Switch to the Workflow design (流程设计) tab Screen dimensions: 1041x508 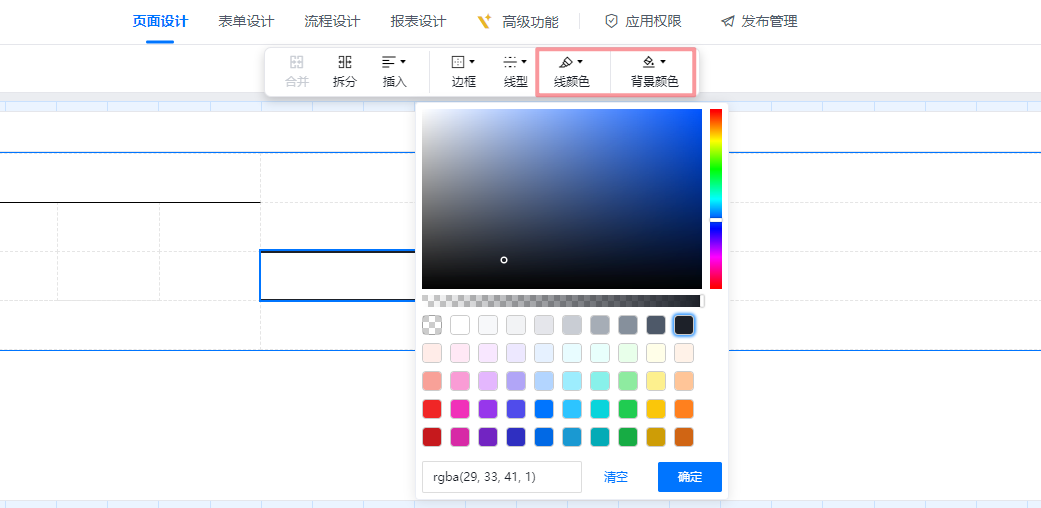click(x=332, y=21)
